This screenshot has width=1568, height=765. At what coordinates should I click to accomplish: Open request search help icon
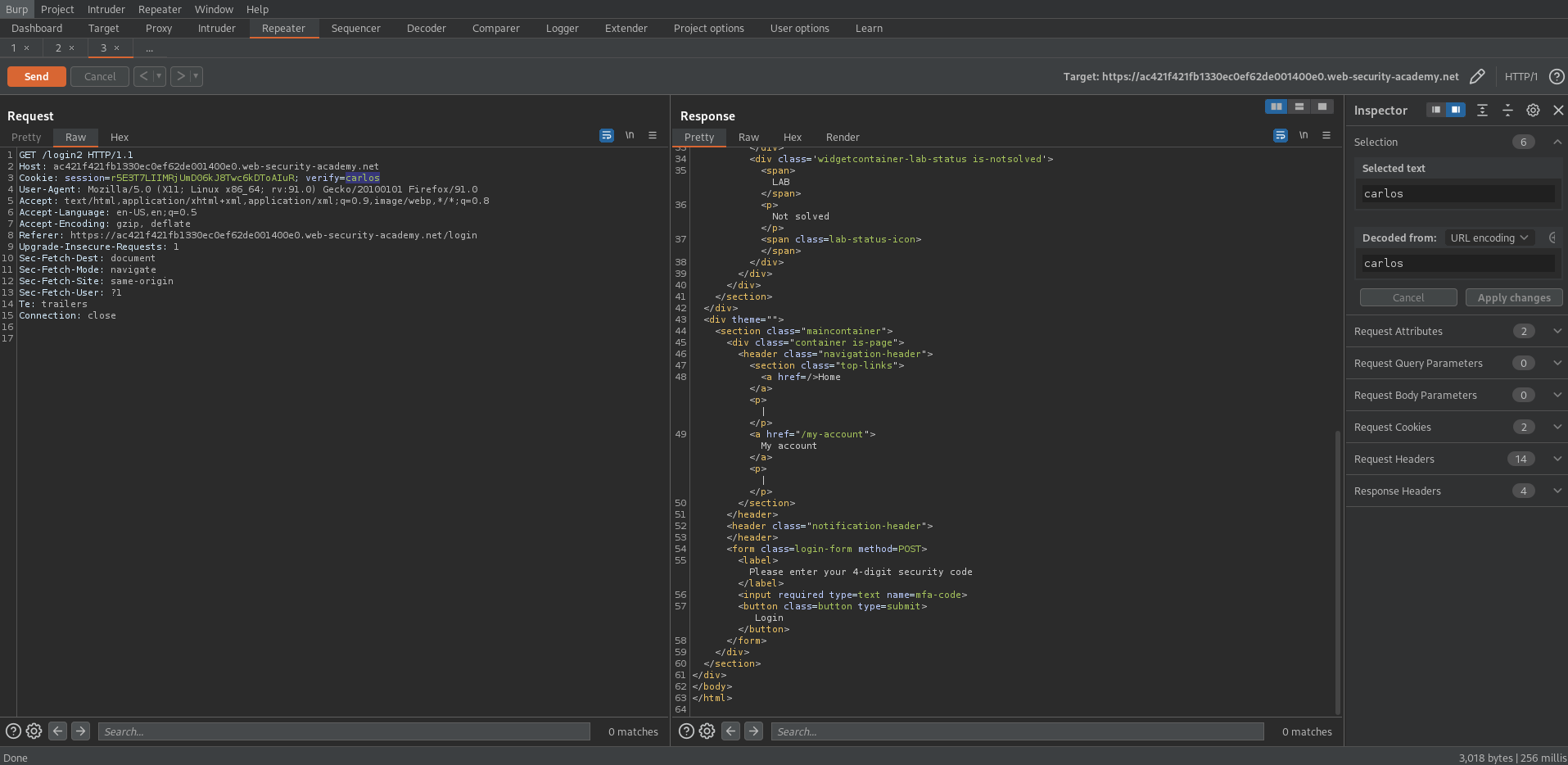click(x=13, y=731)
